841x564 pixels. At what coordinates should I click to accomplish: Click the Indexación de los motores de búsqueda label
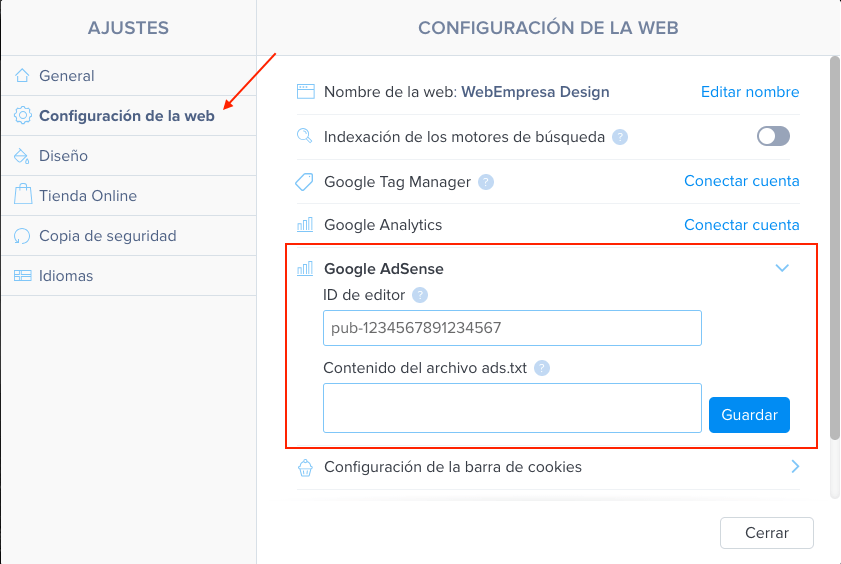coord(464,137)
